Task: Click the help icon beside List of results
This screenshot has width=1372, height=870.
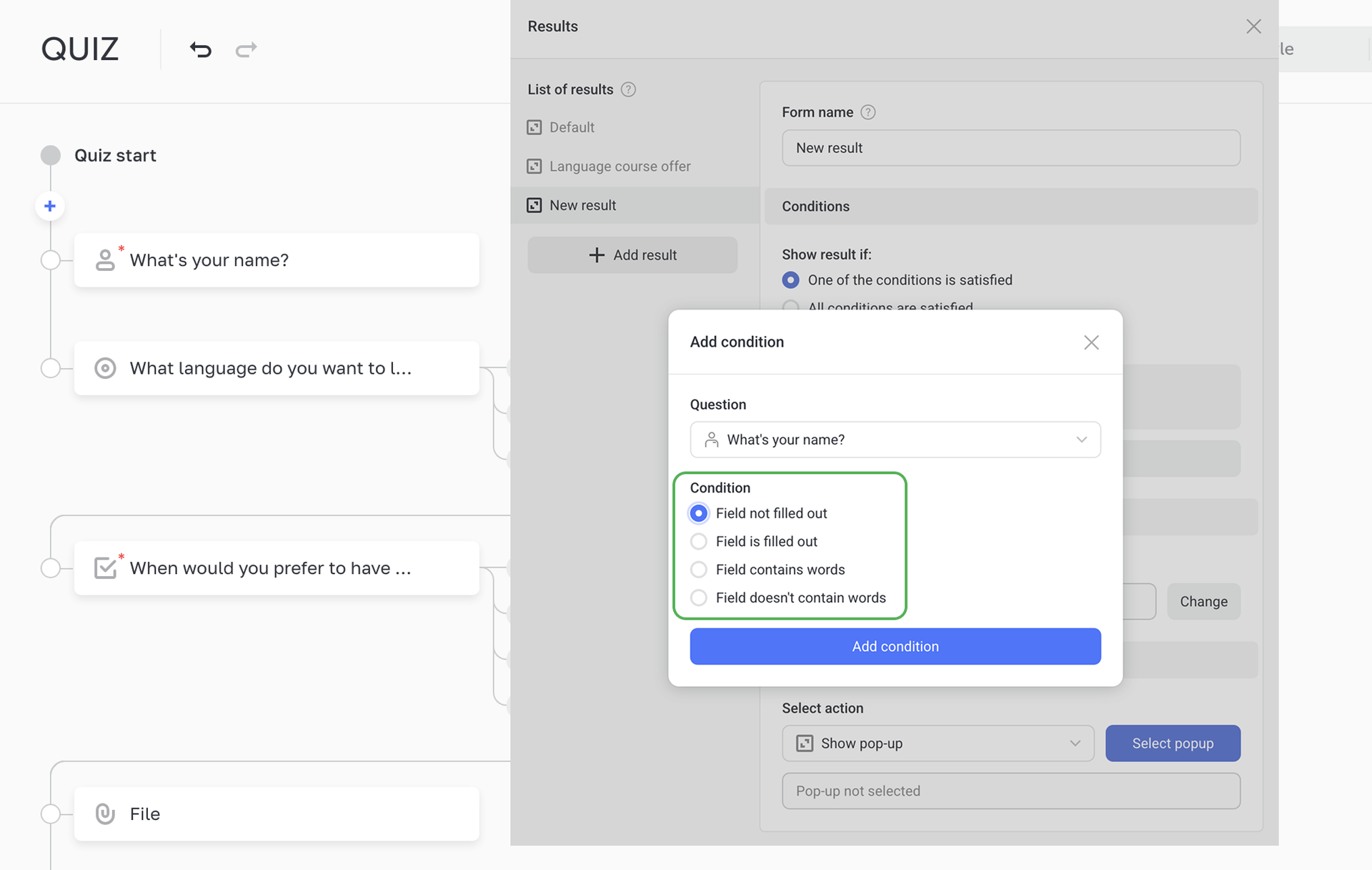Action: pyautogui.click(x=628, y=89)
